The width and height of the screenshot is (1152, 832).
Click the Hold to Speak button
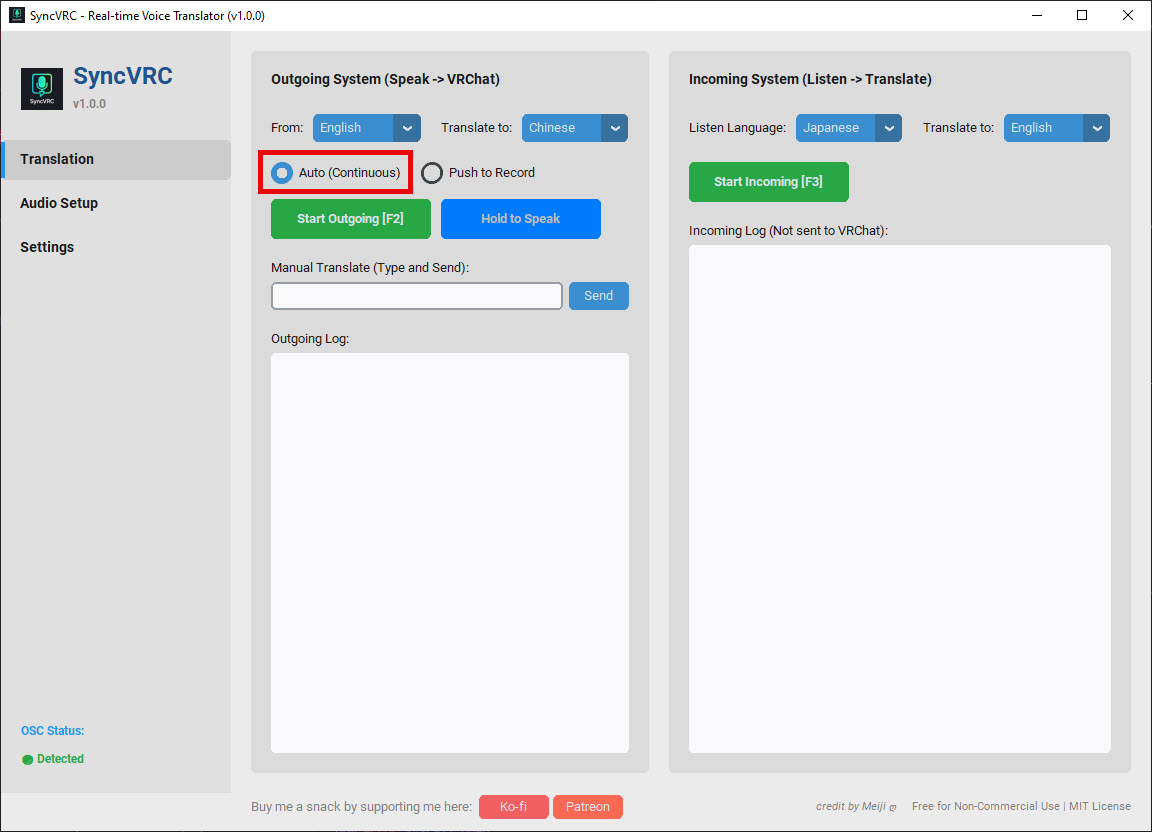click(x=520, y=219)
